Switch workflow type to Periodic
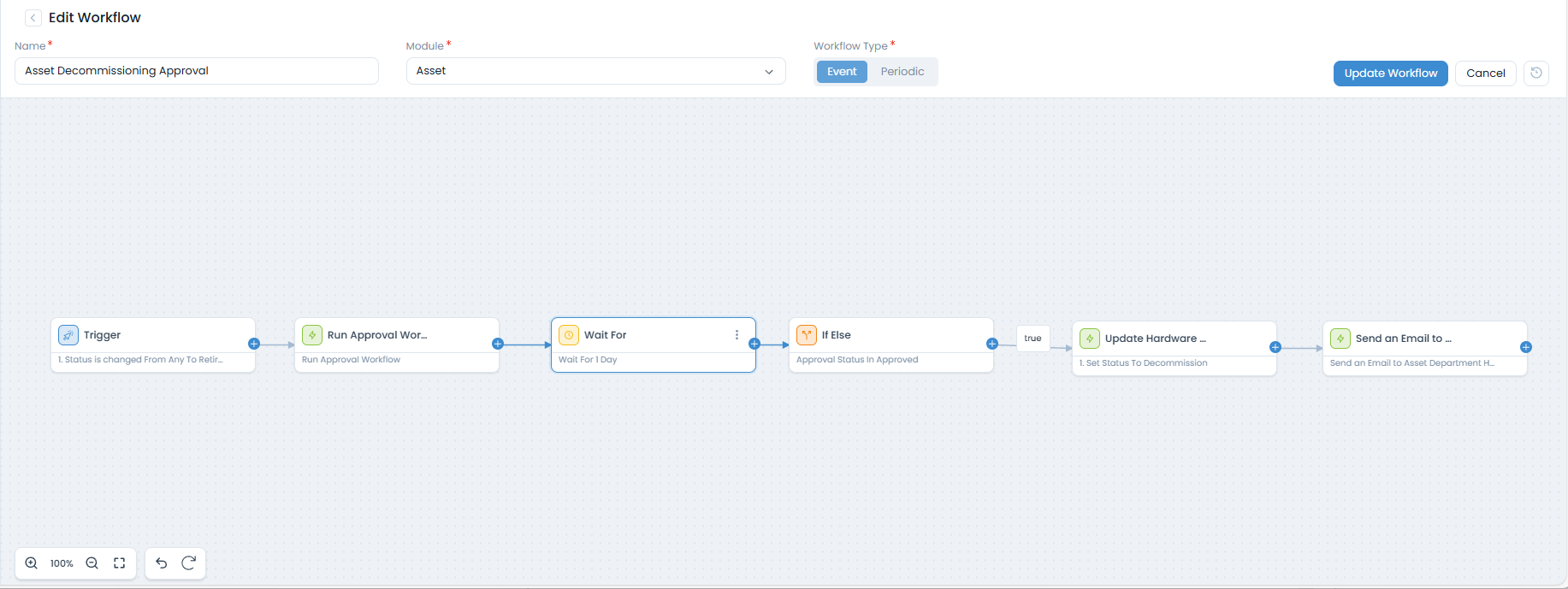1568x589 pixels. coord(902,72)
